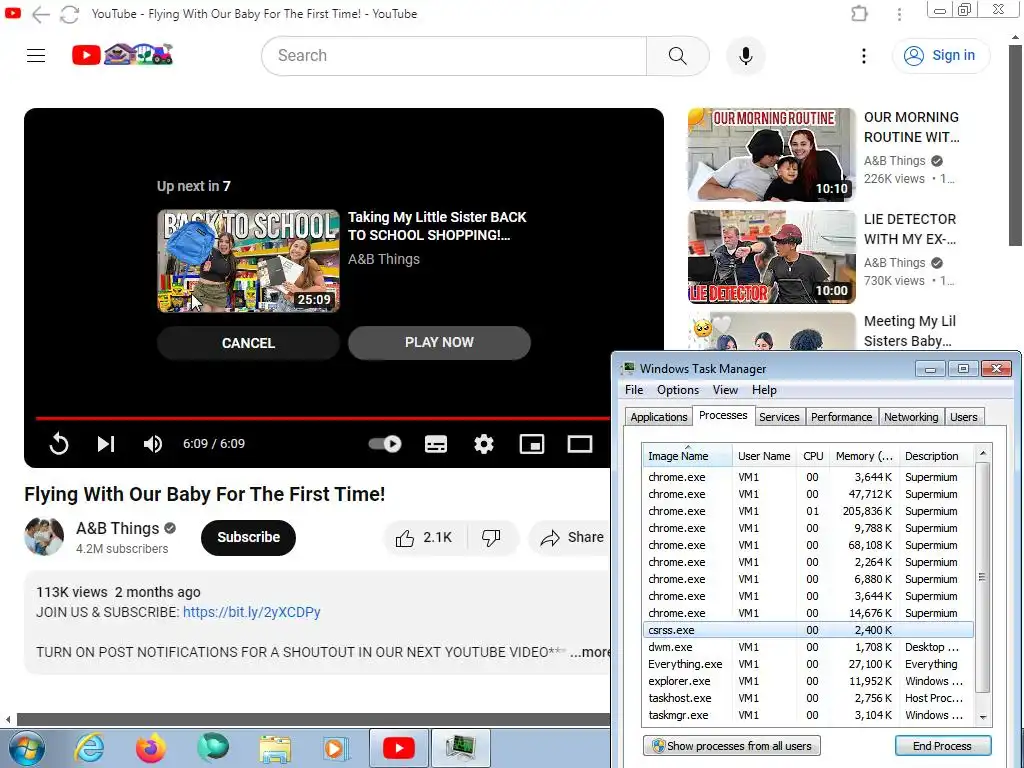Switch to Applications tab
Viewport: 1024px width, 768px height.
coord(658,417)
